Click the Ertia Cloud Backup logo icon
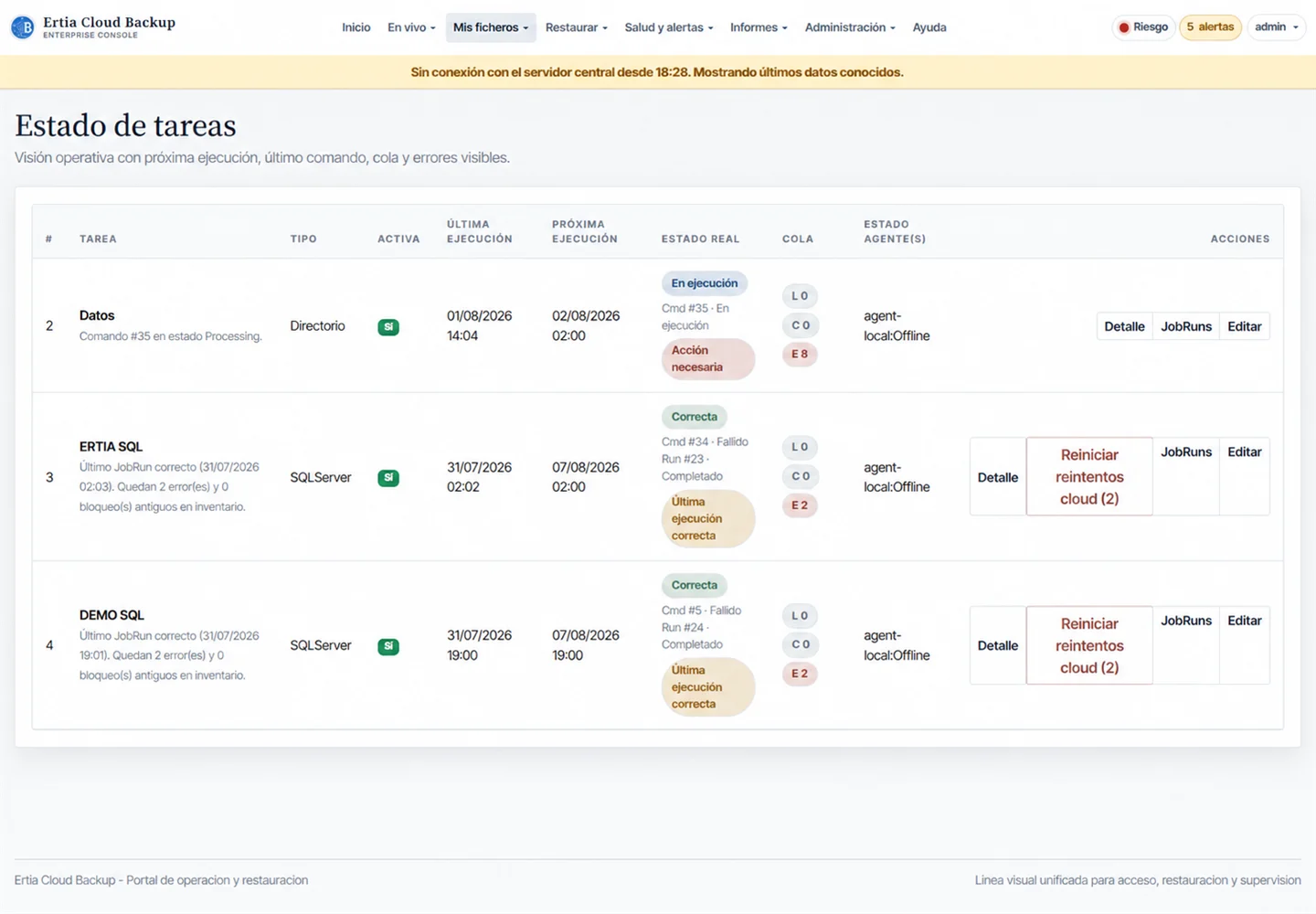The image size is (1316, 914). click(23, 27)
